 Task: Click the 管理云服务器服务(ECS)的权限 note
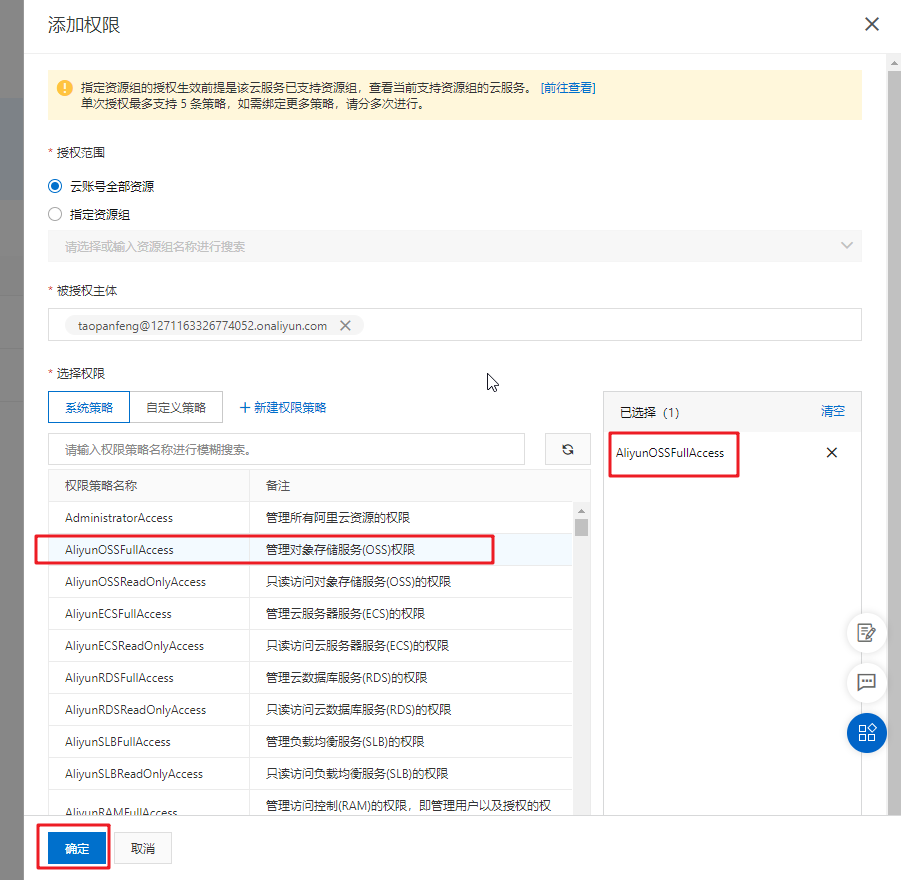coord(345,614)
